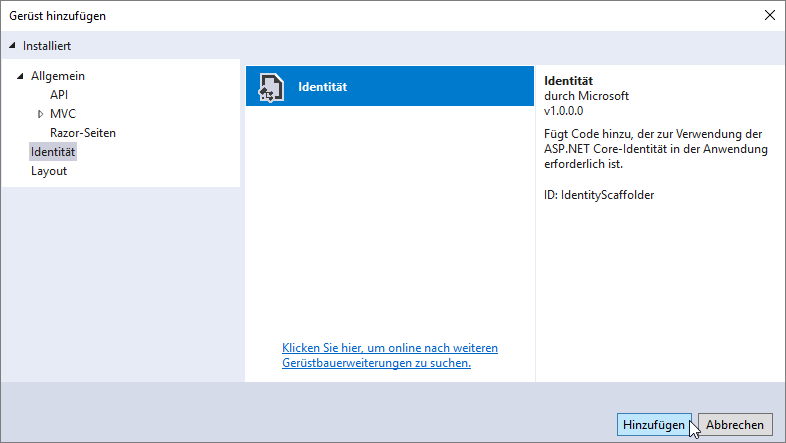786x443 pixels.
Task: Click the Gerüst hinzufügen title bar
Action: tap(300, 15)
